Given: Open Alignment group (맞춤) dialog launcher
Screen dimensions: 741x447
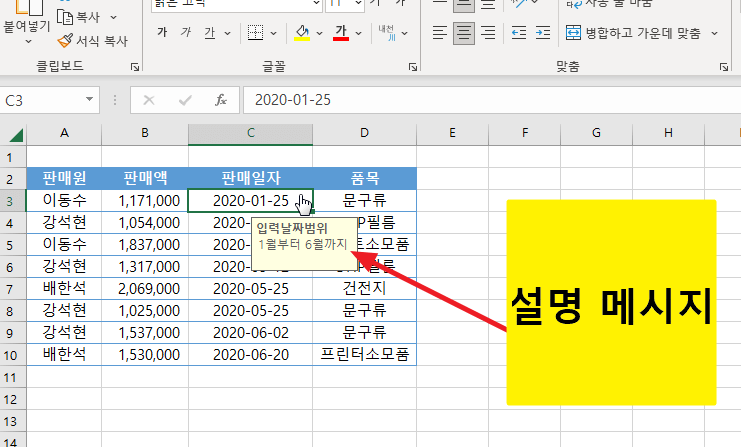Looking at the screenshot, I should (x=724, y=67).
